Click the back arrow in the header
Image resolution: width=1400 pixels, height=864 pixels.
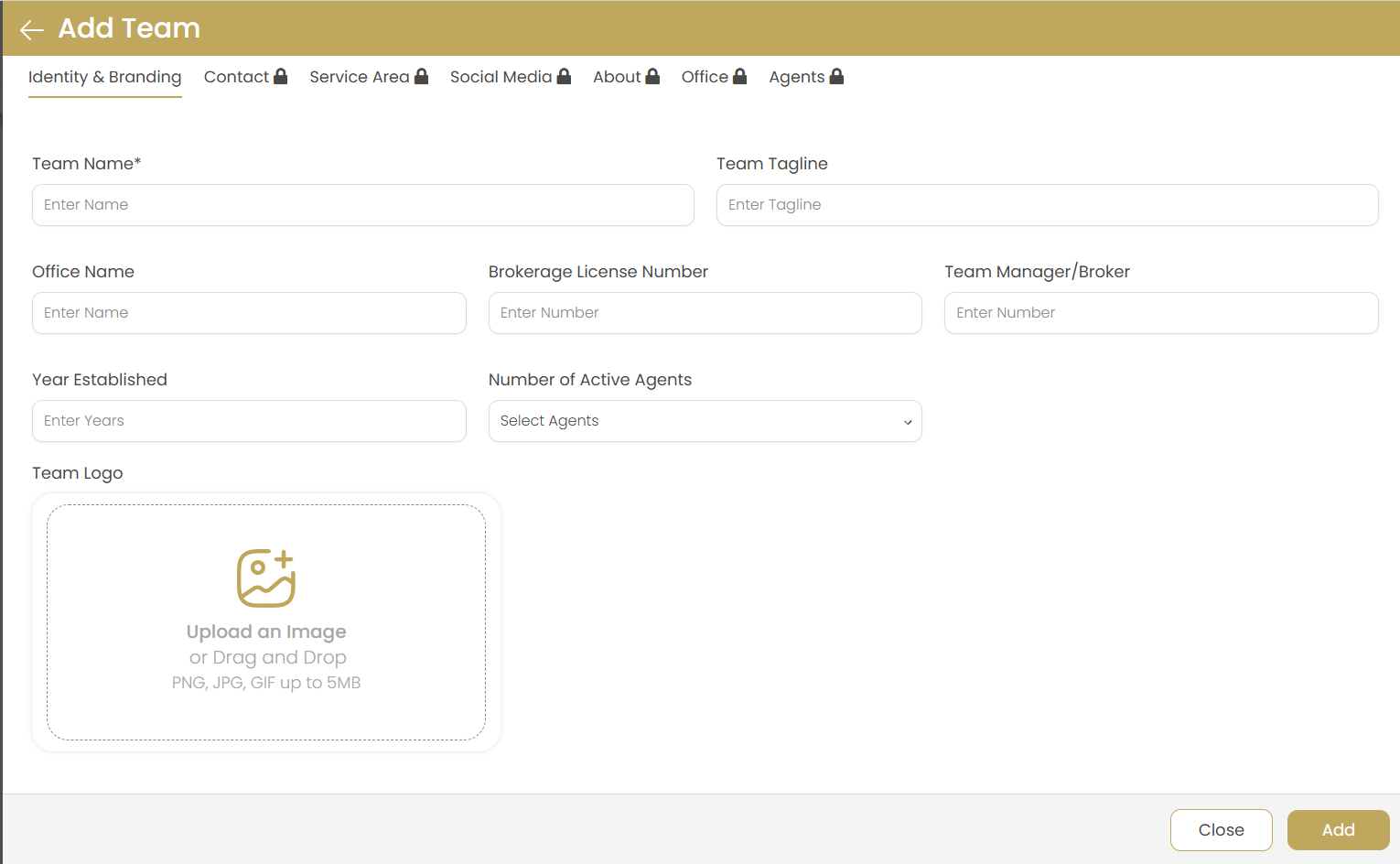click(31, 28)
